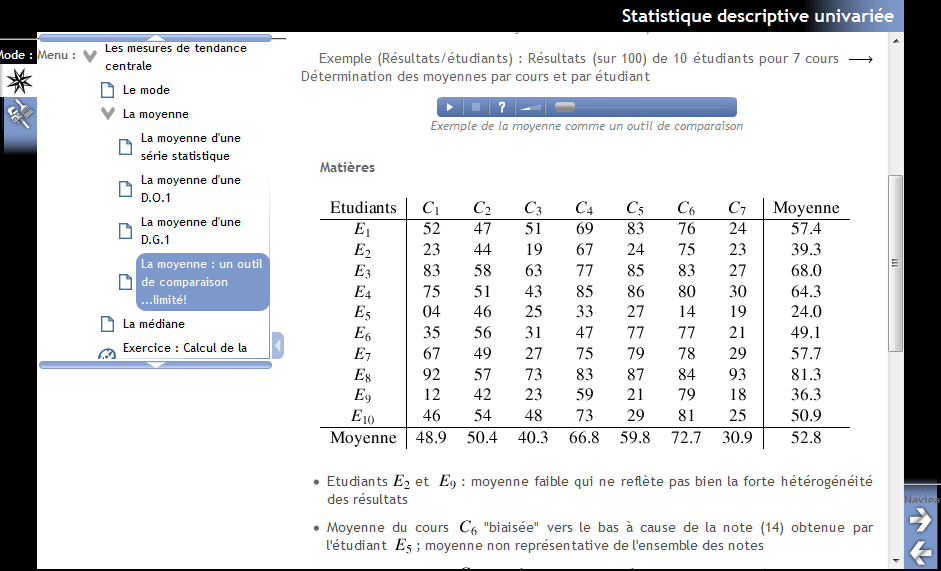Open the Le mode page
The image size is (941, 571).
click(x=146, y=90)
